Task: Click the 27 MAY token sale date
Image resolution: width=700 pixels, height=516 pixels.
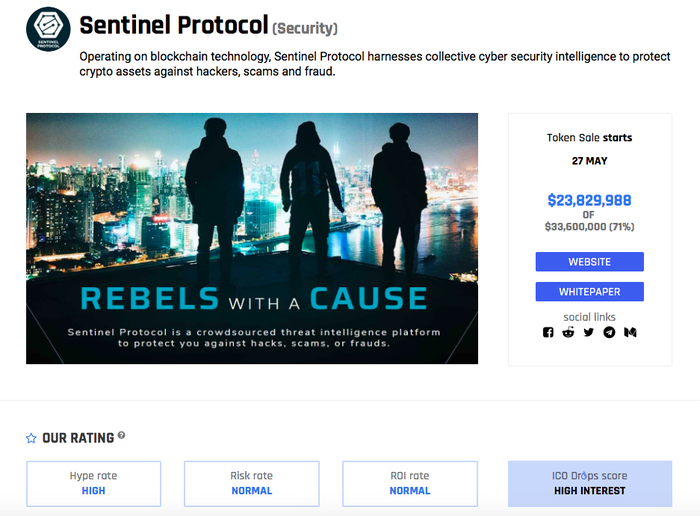Action: click(589, 160)
